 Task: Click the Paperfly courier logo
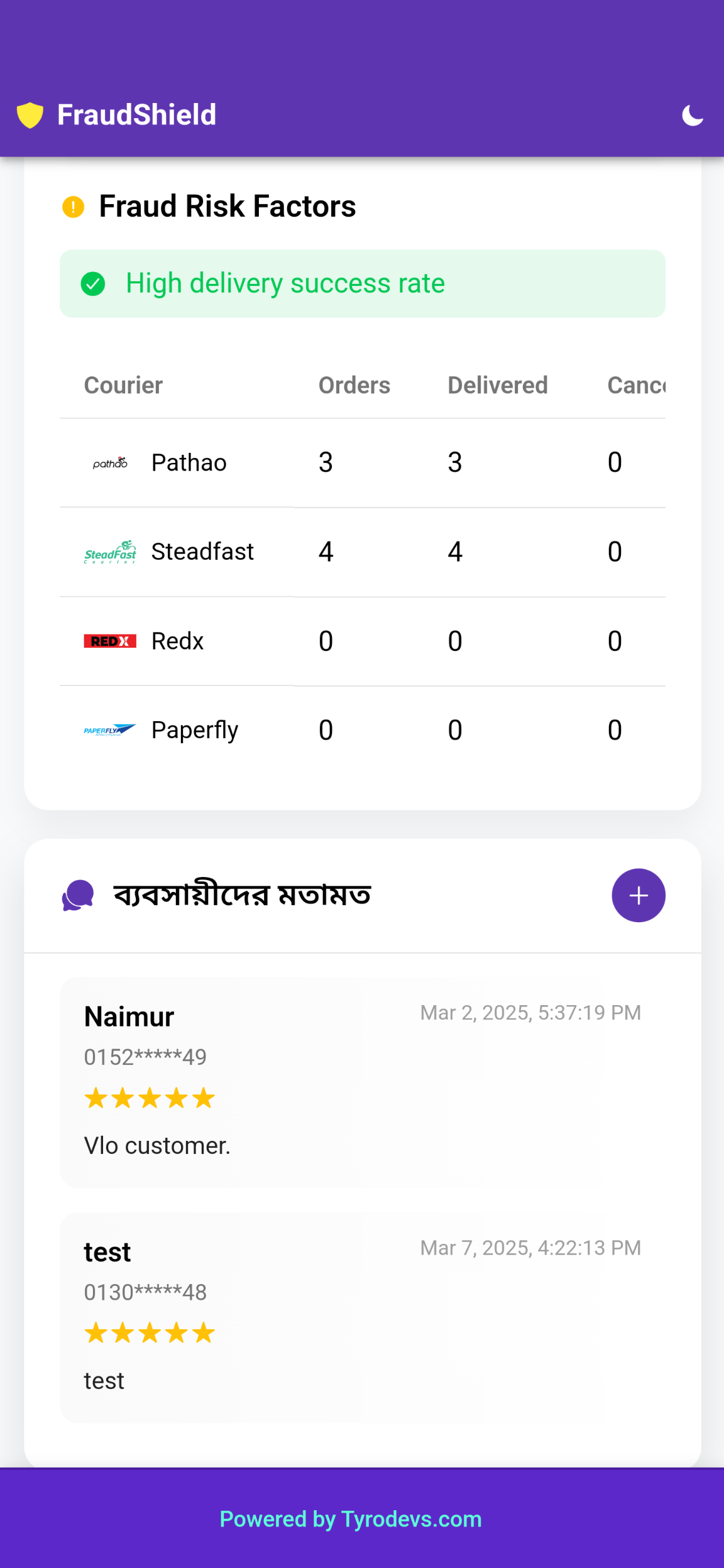tap(110, 730)
